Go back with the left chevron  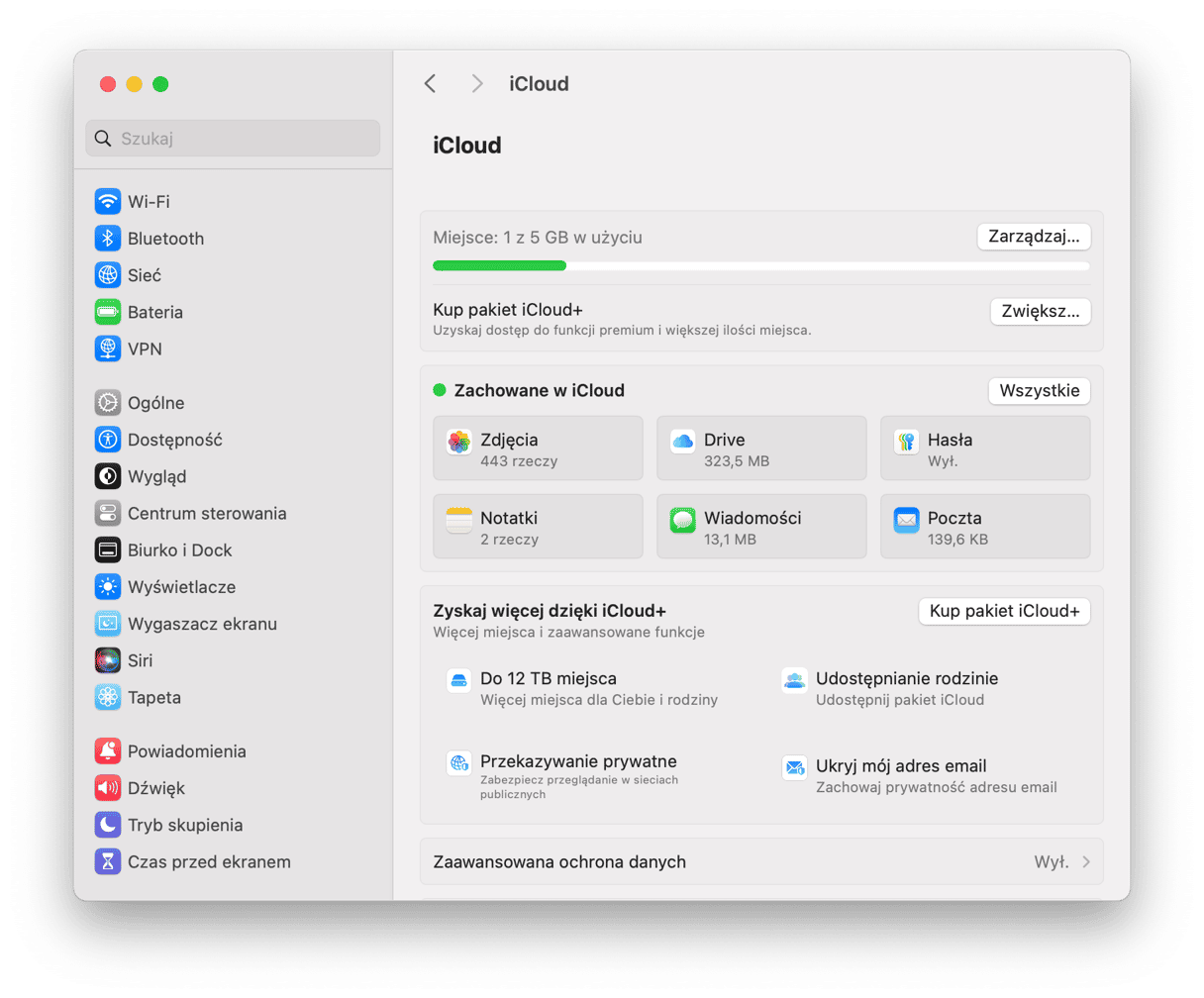coord(431,84)
